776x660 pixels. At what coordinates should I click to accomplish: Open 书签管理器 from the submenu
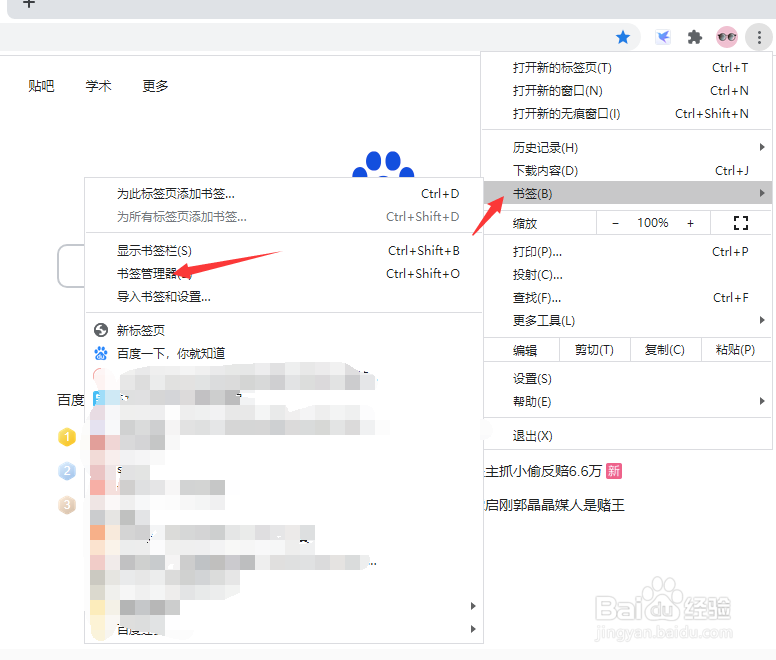(284, 274)
